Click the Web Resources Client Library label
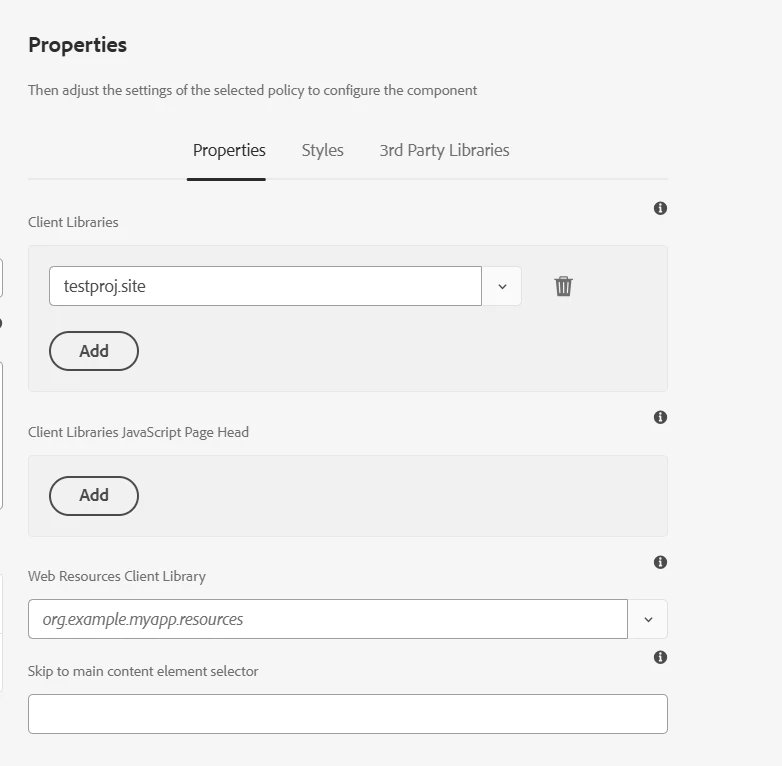The width and height of the screenshot is (782, 766). point(117,576)
